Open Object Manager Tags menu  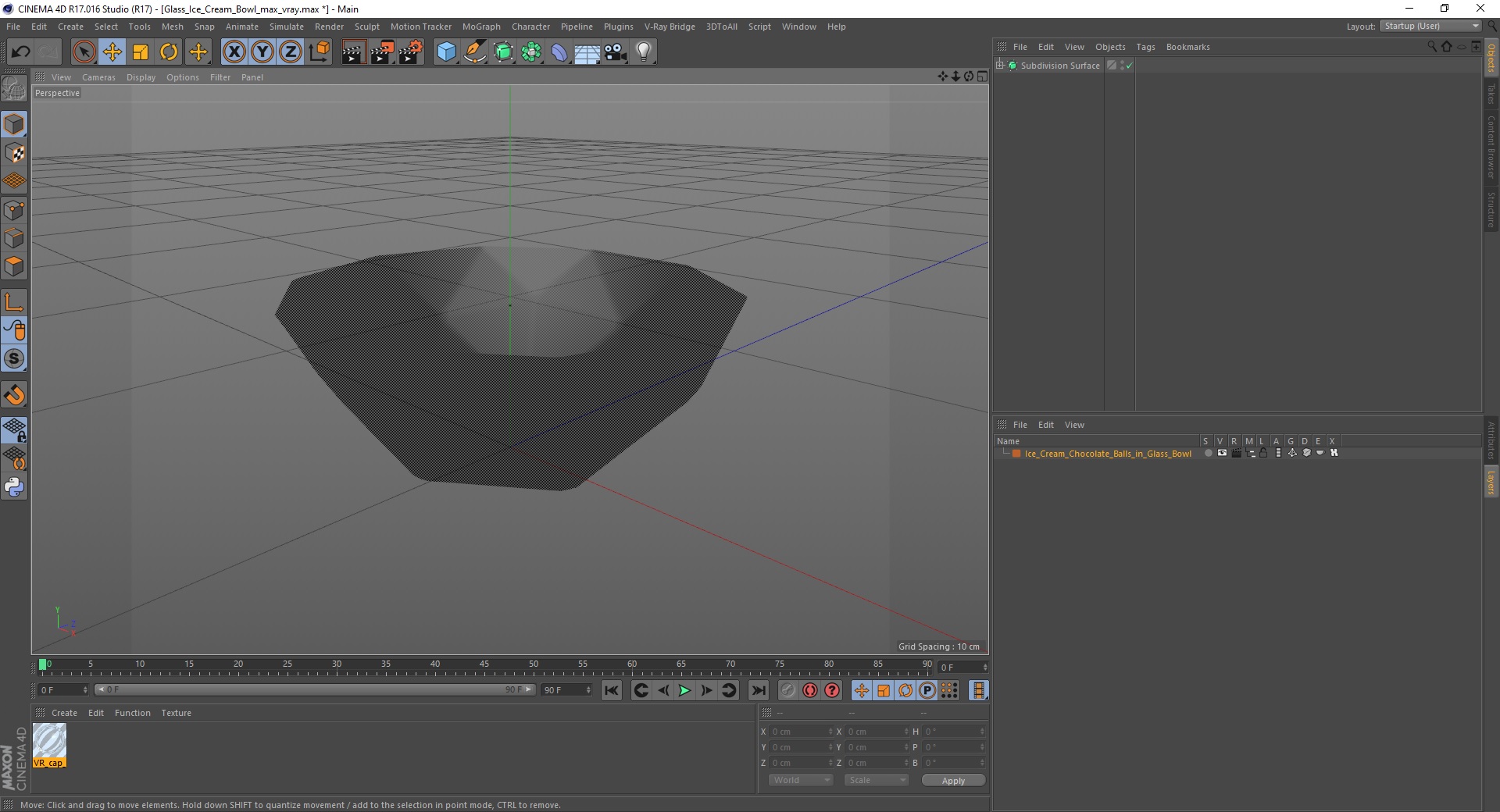[x=1145, y=47]
